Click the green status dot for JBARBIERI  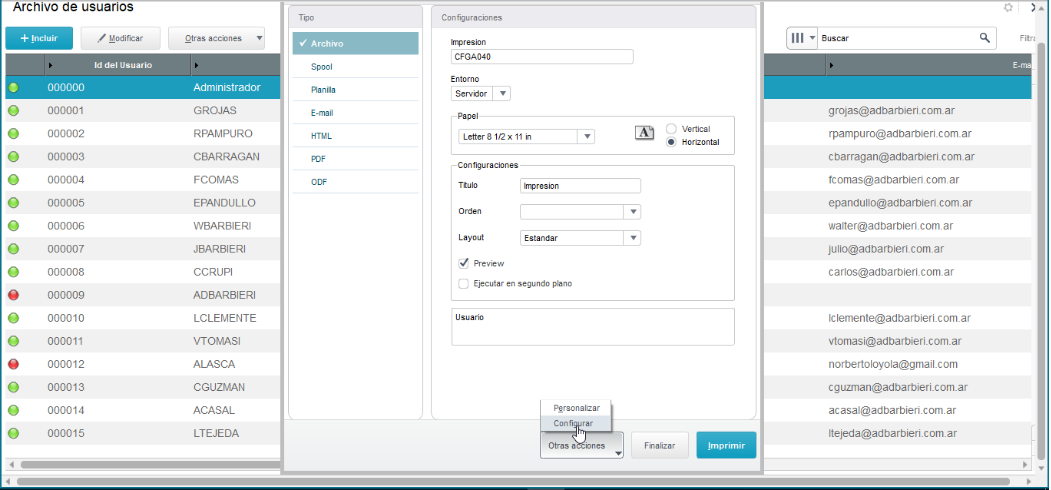pyautogui.click(x=13, y=249)
